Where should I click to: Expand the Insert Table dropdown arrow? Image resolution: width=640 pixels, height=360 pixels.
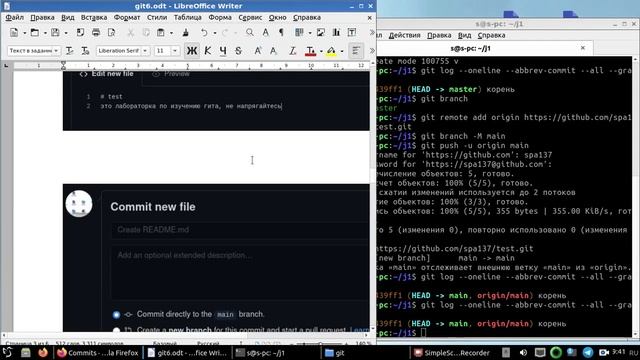point(309,33)
